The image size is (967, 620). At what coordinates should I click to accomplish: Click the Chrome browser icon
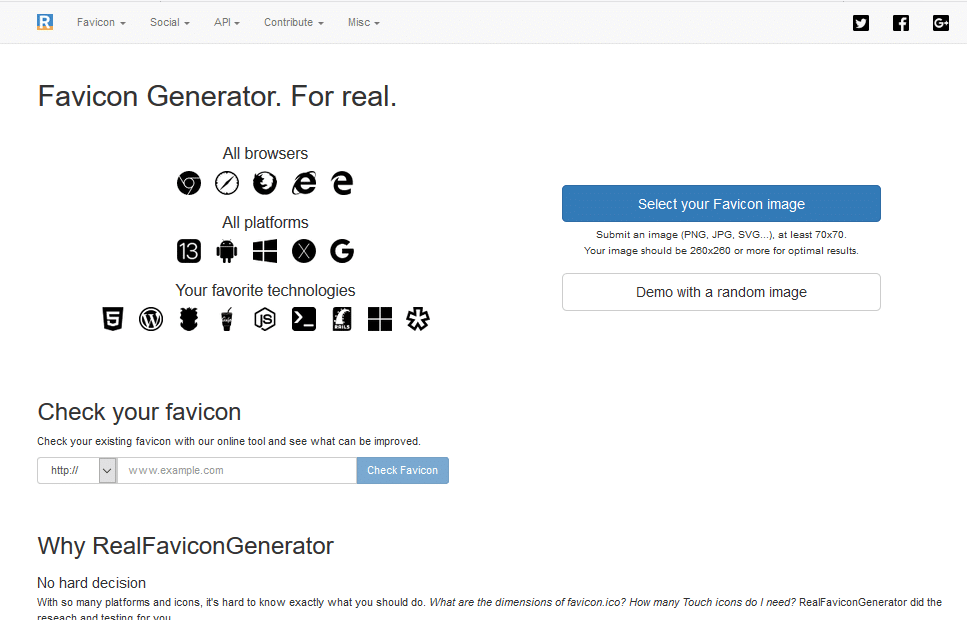pyautogui.click(x=189, y=183)
